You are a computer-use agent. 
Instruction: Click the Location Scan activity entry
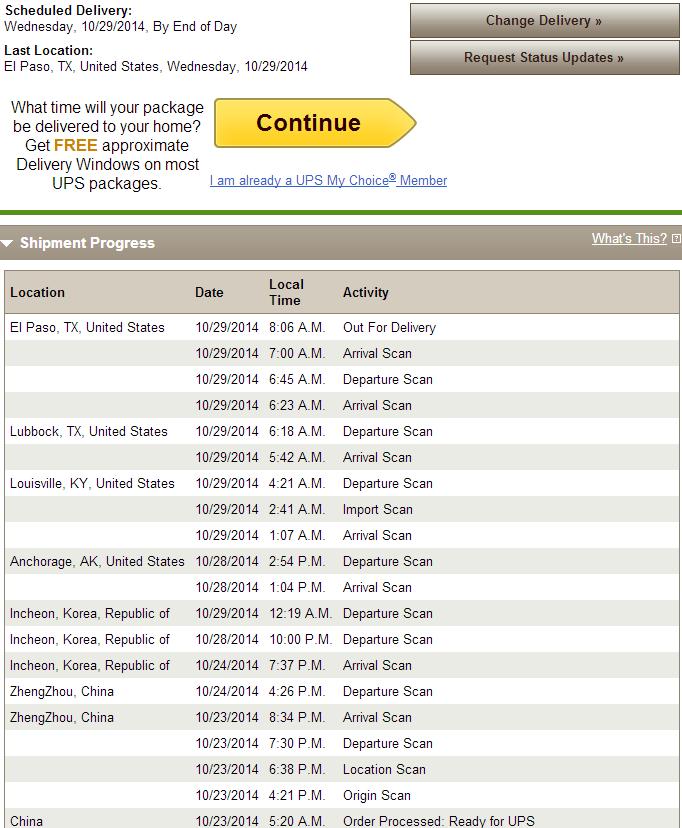point(384,769)
